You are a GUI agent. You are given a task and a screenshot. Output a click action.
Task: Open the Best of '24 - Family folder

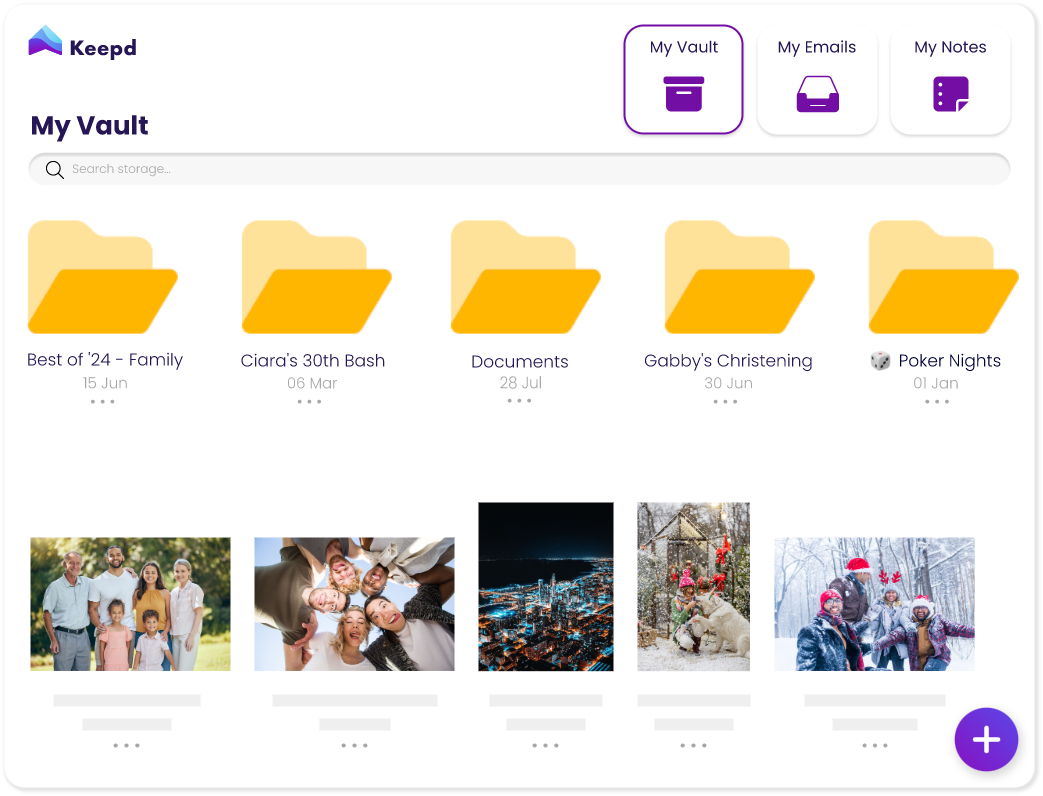tap(102, 278)
